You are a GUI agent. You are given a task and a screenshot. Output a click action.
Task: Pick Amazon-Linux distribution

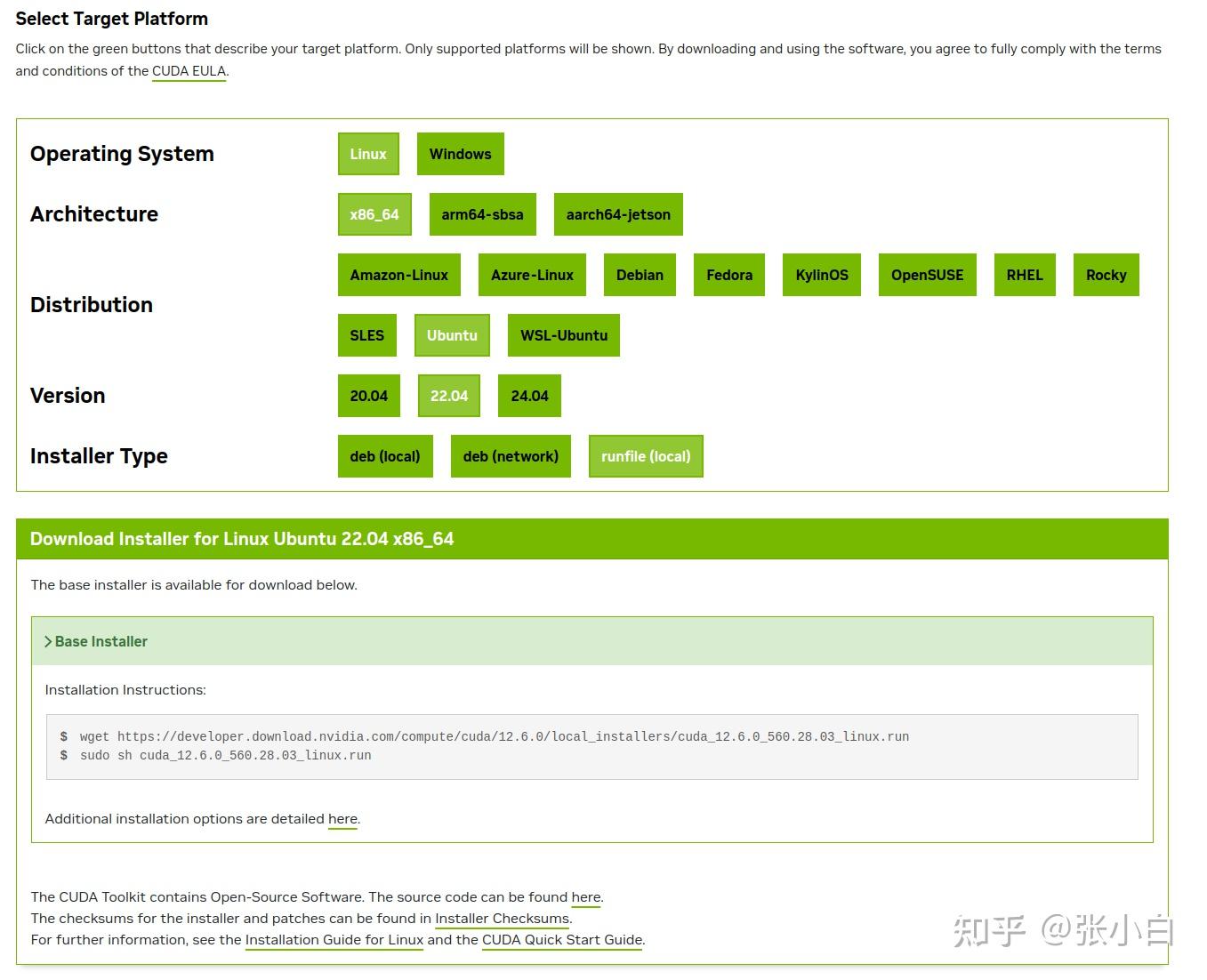399,275
